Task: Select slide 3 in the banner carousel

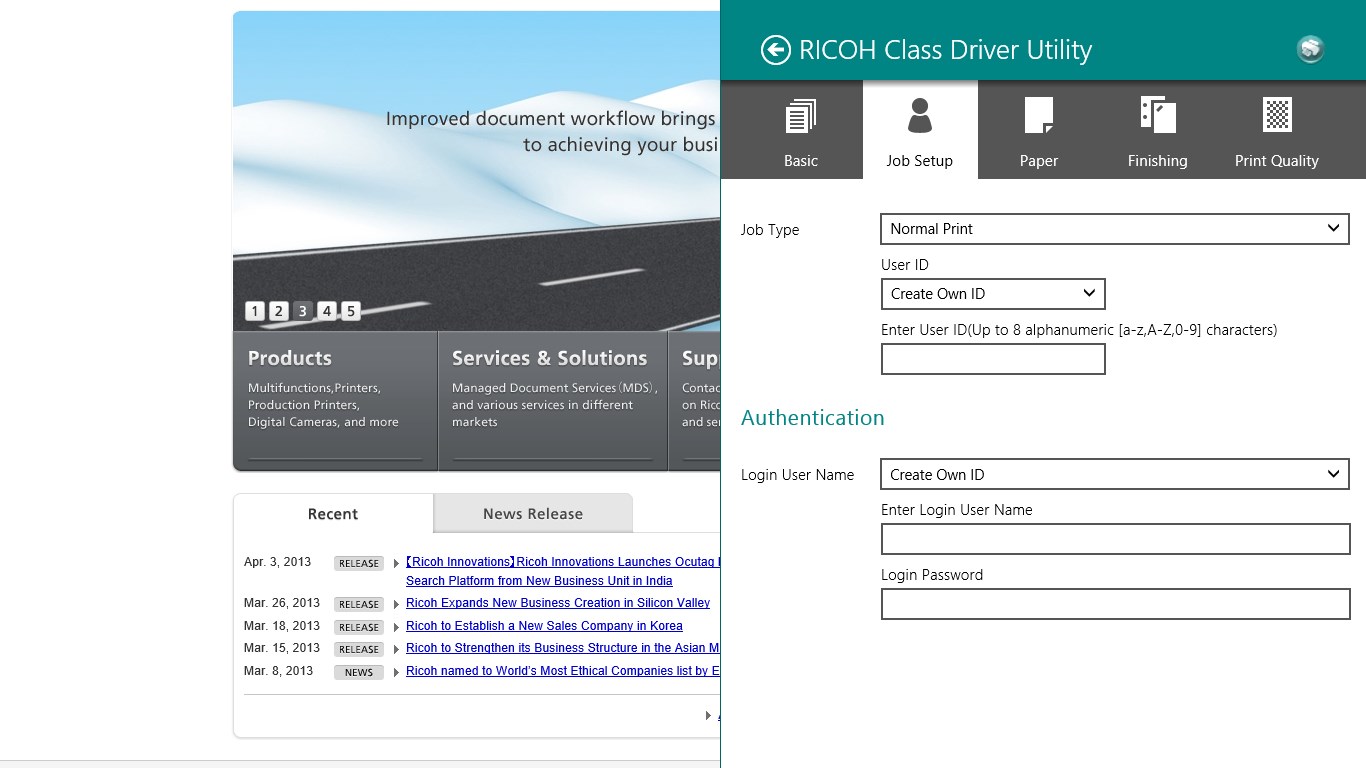Action: point(303,311)
